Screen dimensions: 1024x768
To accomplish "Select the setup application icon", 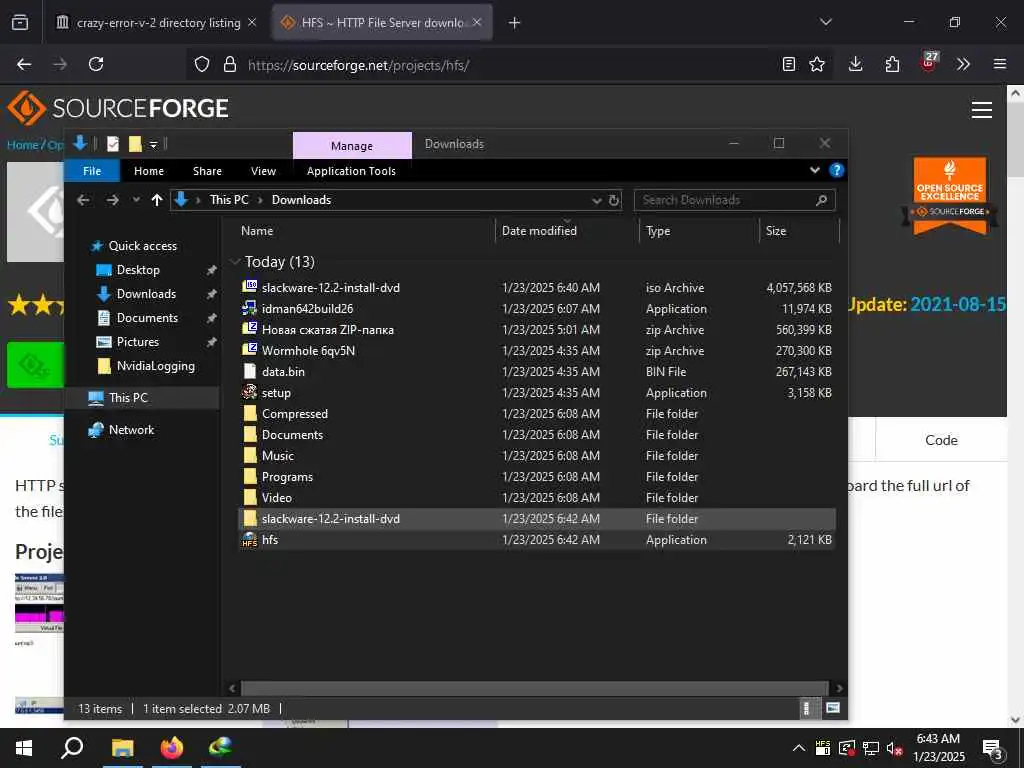I will (x=249, y=392).
